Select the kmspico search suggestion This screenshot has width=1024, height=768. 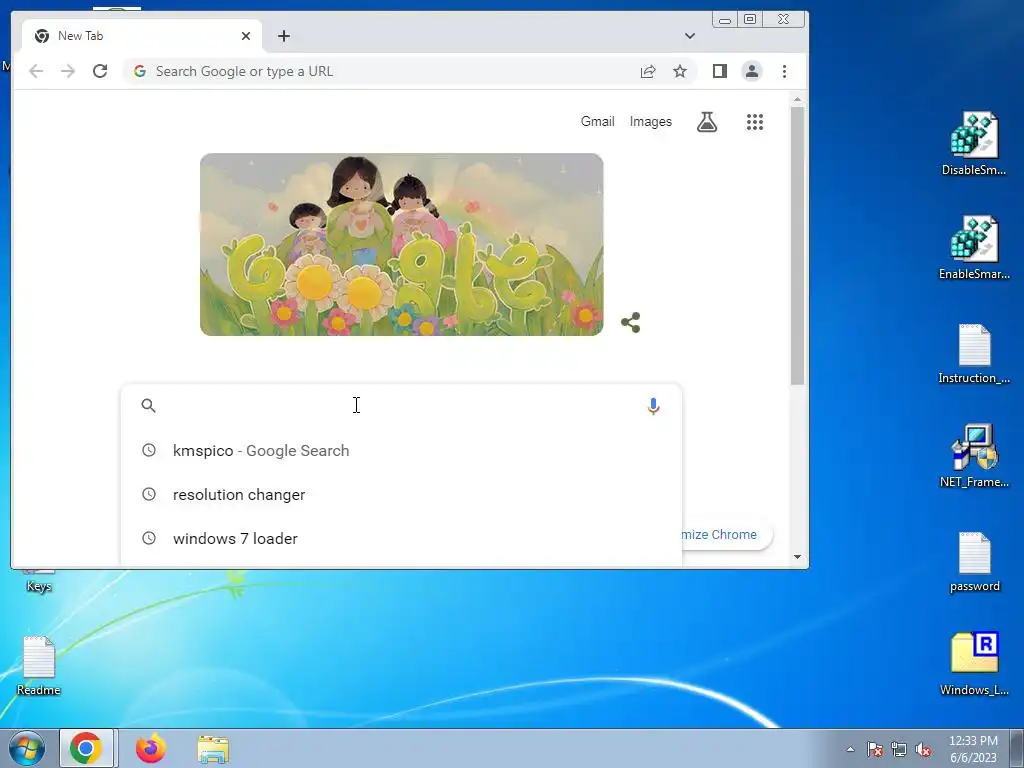click(x=401, y=451)
